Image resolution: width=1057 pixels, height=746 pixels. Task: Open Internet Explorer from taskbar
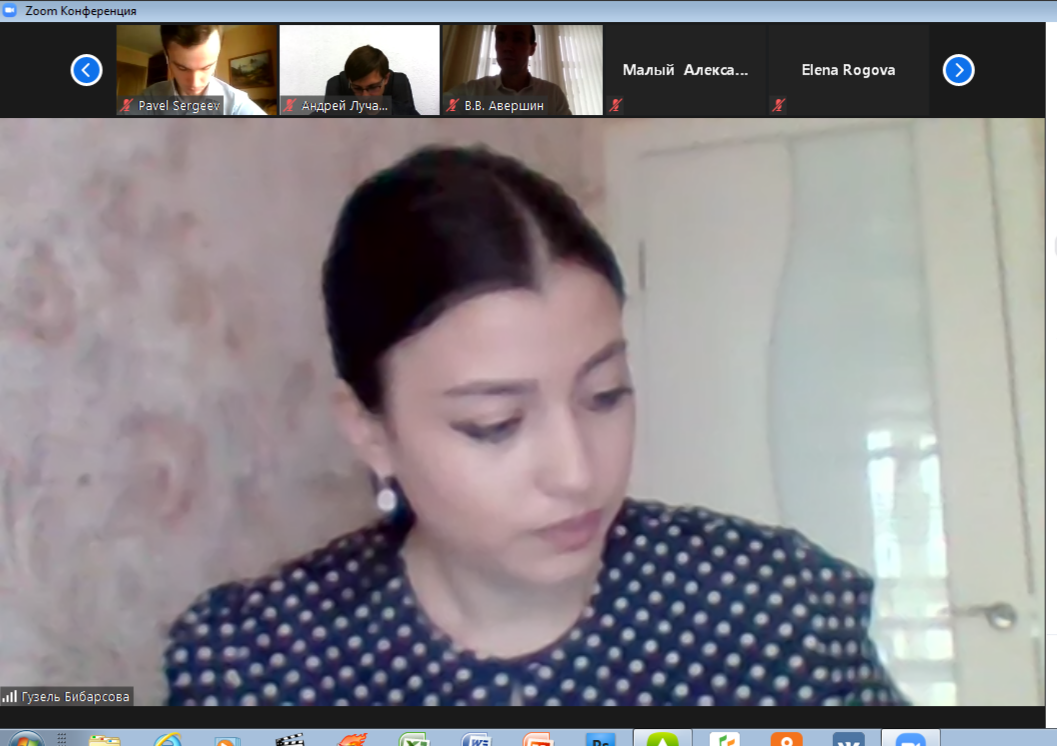tap(167, 739)
